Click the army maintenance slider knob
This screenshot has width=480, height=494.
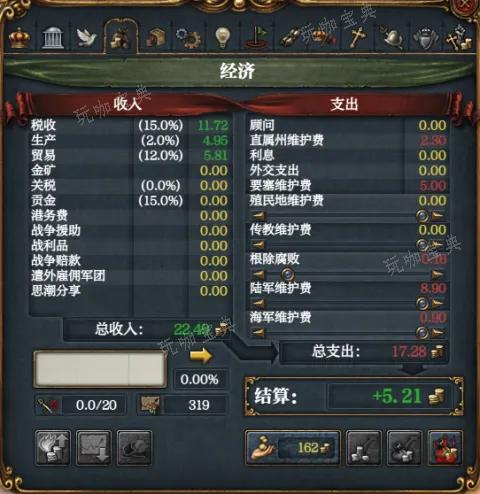[422, 303]
